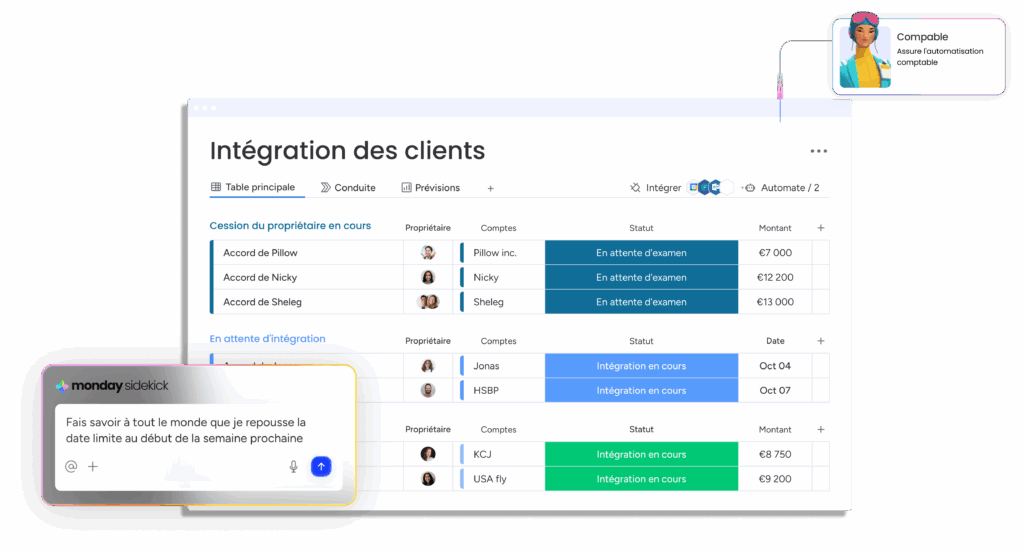The image size is (1024, 551).
Task: Send the sidekick message with arrow button
Action: pos(321,466)
